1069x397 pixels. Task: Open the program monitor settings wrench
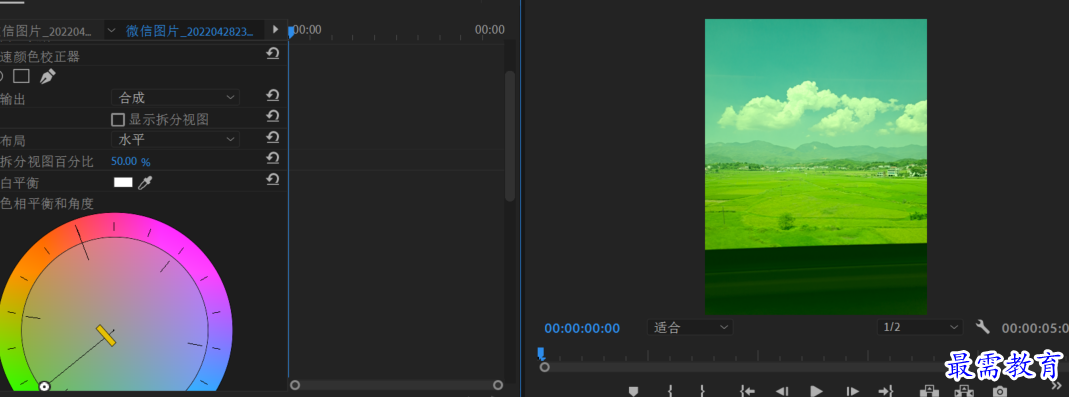(x=982, y=327)
